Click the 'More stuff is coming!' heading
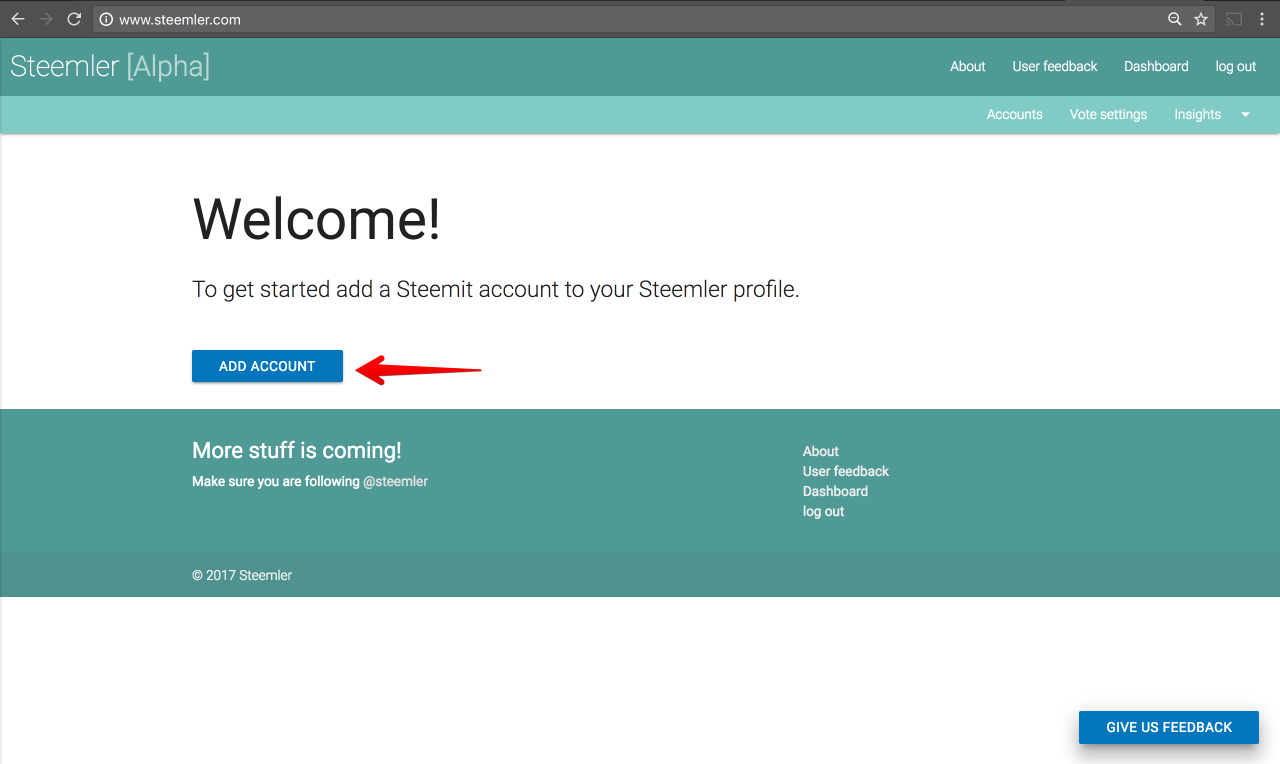Image resolution: width=1280 pixels, height=764 pixels. [297, 450]
